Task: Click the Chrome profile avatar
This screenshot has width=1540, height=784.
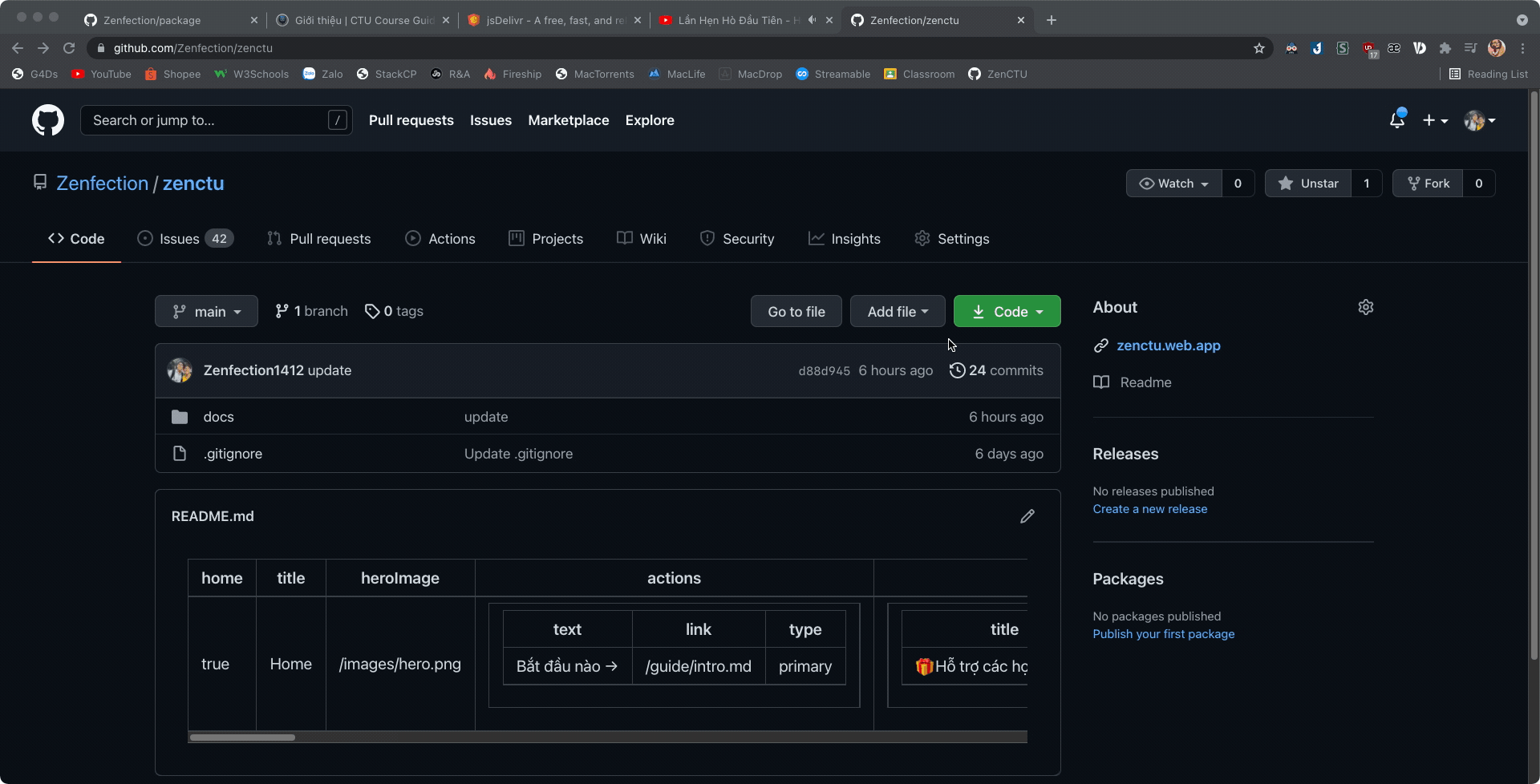Action: (x=1497, y=48)
